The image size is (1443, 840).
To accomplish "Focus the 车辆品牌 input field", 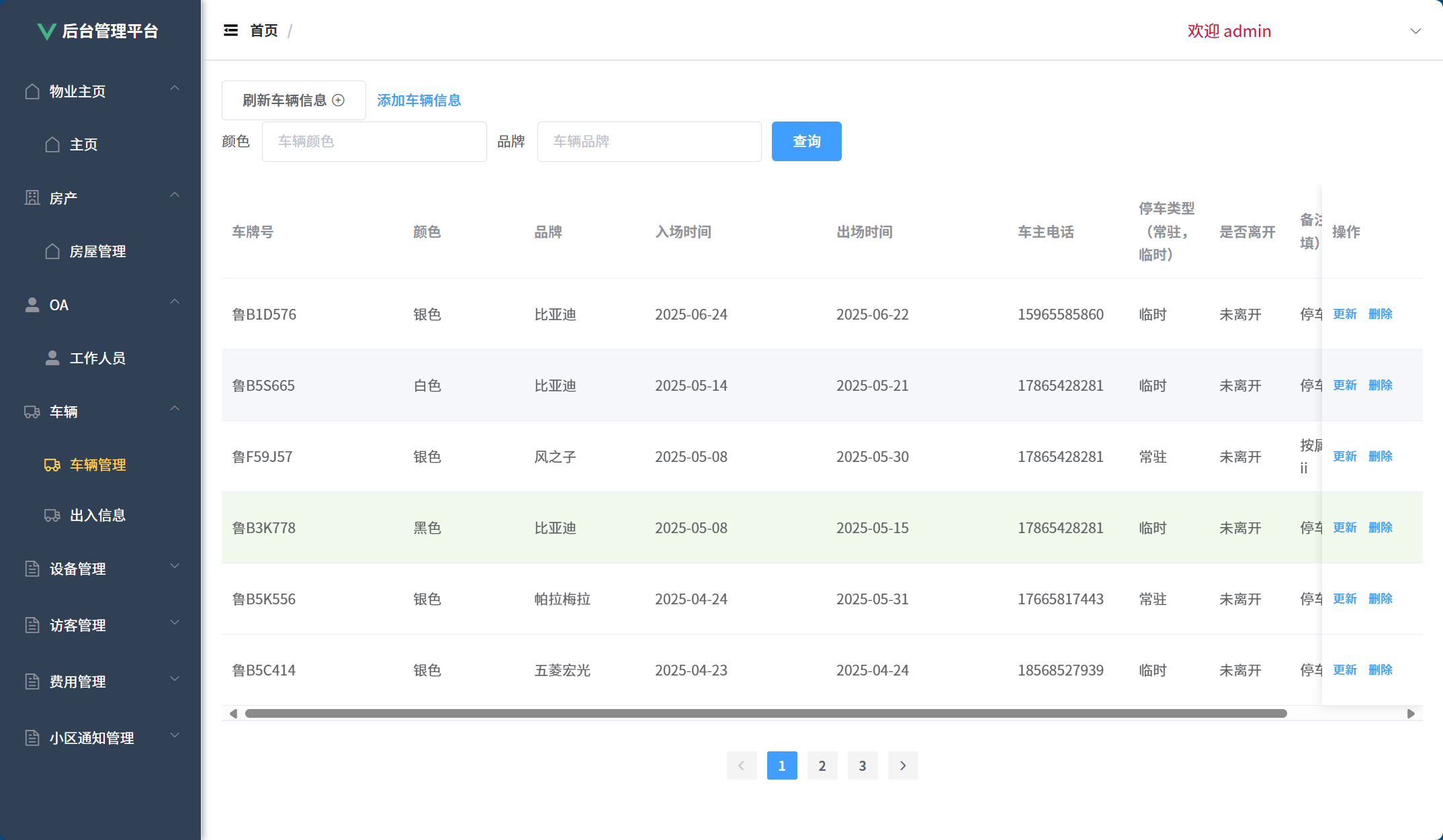I will pyautogui.click(x=650, y=141).
